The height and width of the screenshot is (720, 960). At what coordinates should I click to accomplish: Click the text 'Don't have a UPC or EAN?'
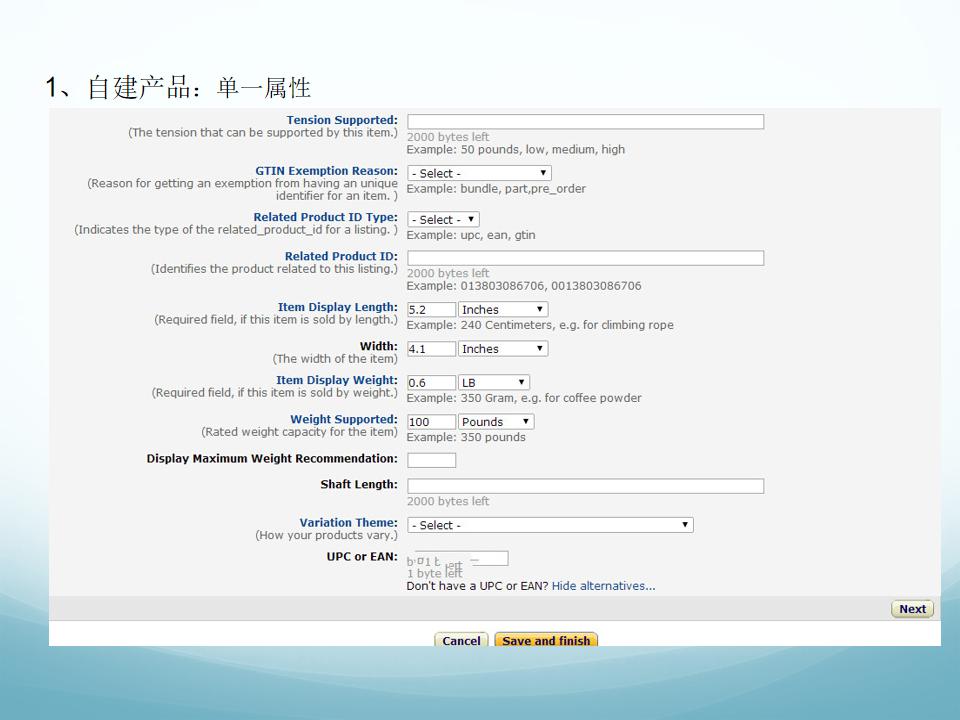[x=477, y=586]
